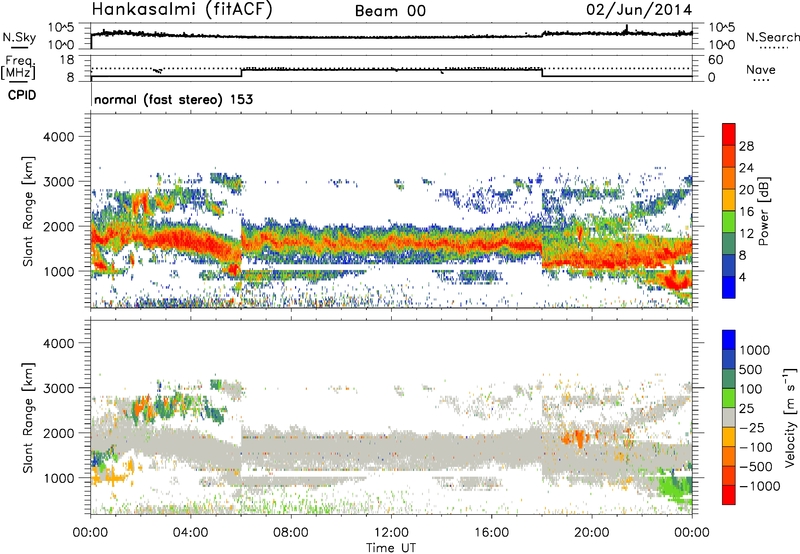This screenshot has width=800, height=554.
Task: Click Slant Range [km] label, power panel
Action: (x=28, y=211)
